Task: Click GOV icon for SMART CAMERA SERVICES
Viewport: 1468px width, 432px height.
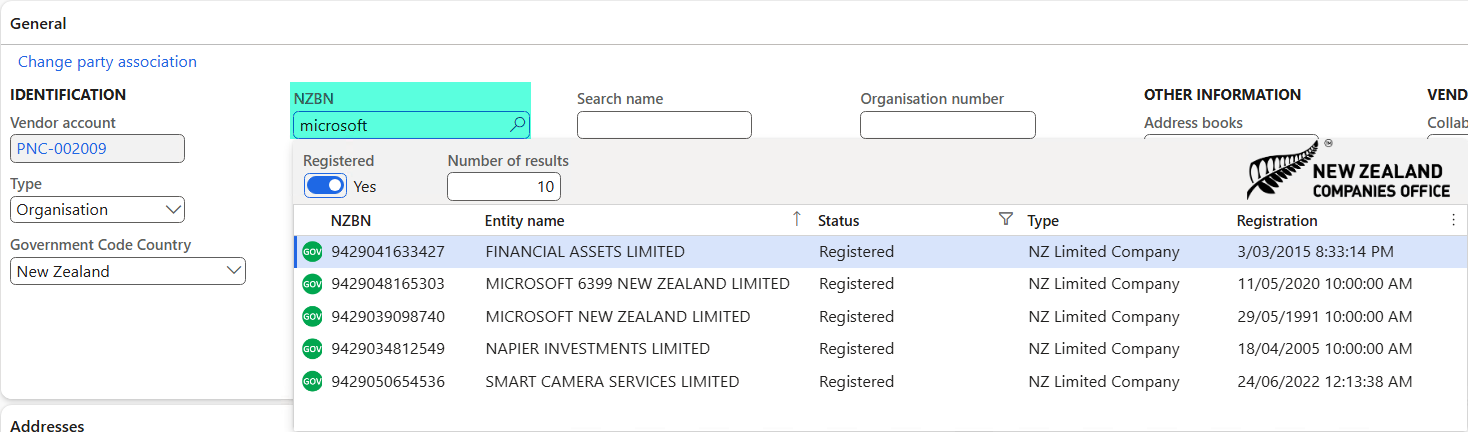Action: [312, 382]
